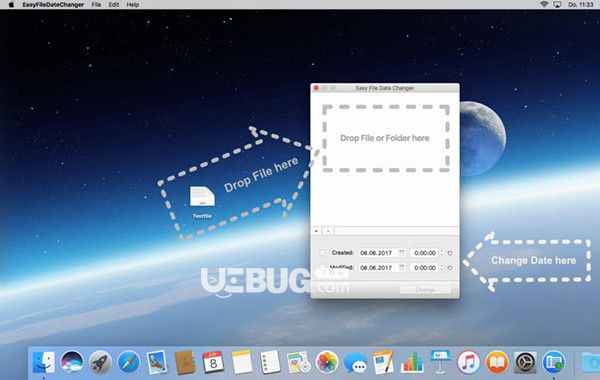Click the Modified time field 0:00:00

pos(424,268)
